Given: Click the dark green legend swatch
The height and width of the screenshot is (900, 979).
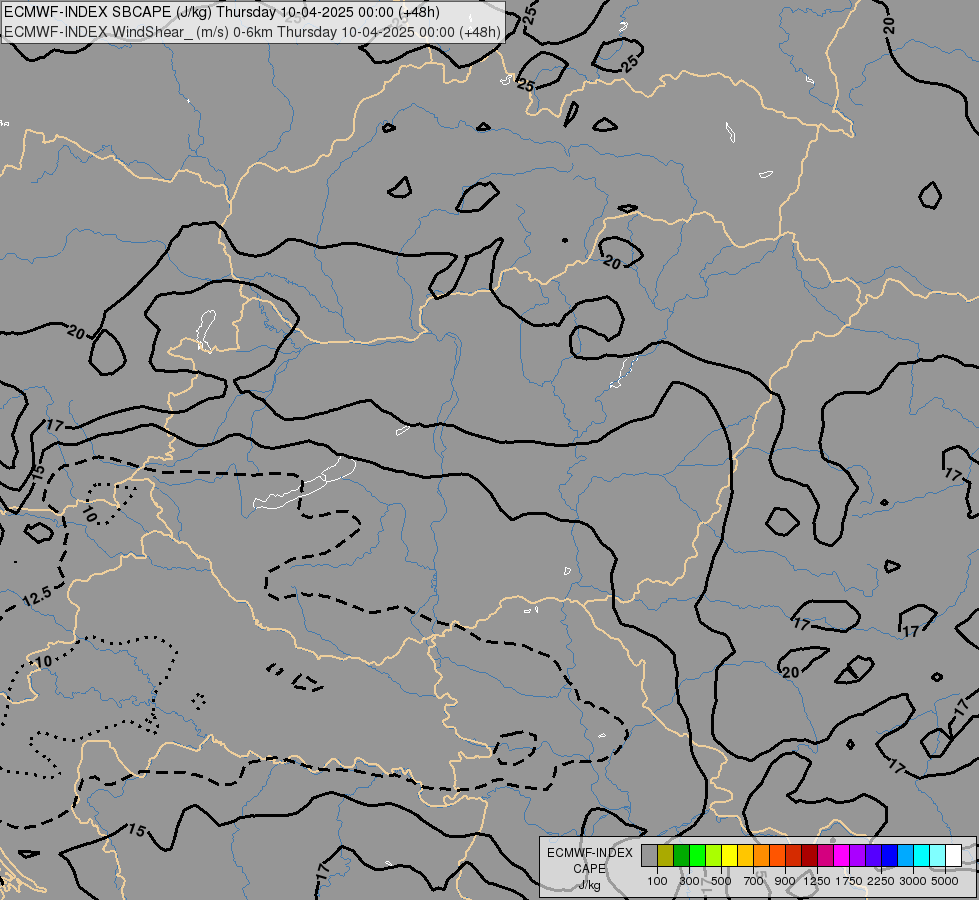Looking at the screenshot, I should pyautogui.click(x=682, y=855).
